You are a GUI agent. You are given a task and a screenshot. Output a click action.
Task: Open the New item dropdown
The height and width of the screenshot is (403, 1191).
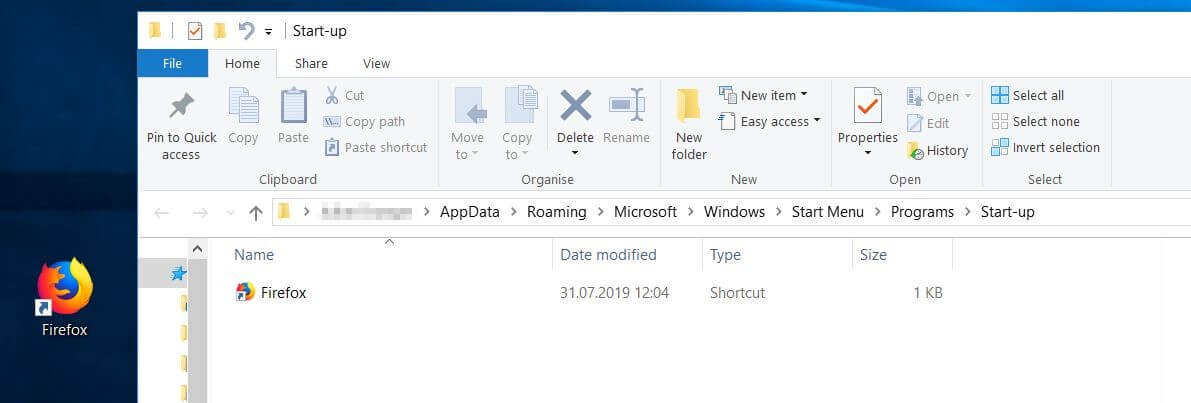tap(763, 95)
